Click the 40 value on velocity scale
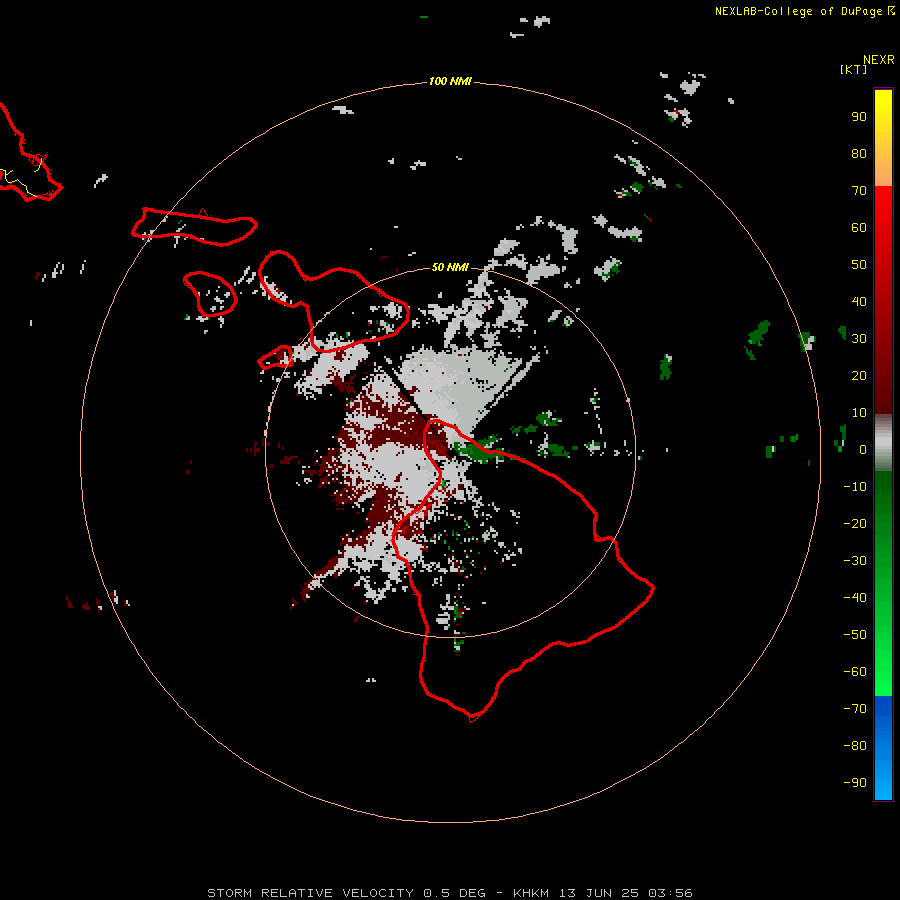Screen dimensions: 900x900 859,302
